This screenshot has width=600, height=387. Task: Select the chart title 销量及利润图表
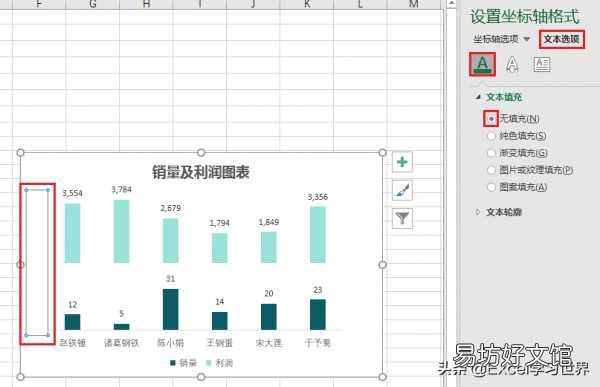tap(201, 172)
